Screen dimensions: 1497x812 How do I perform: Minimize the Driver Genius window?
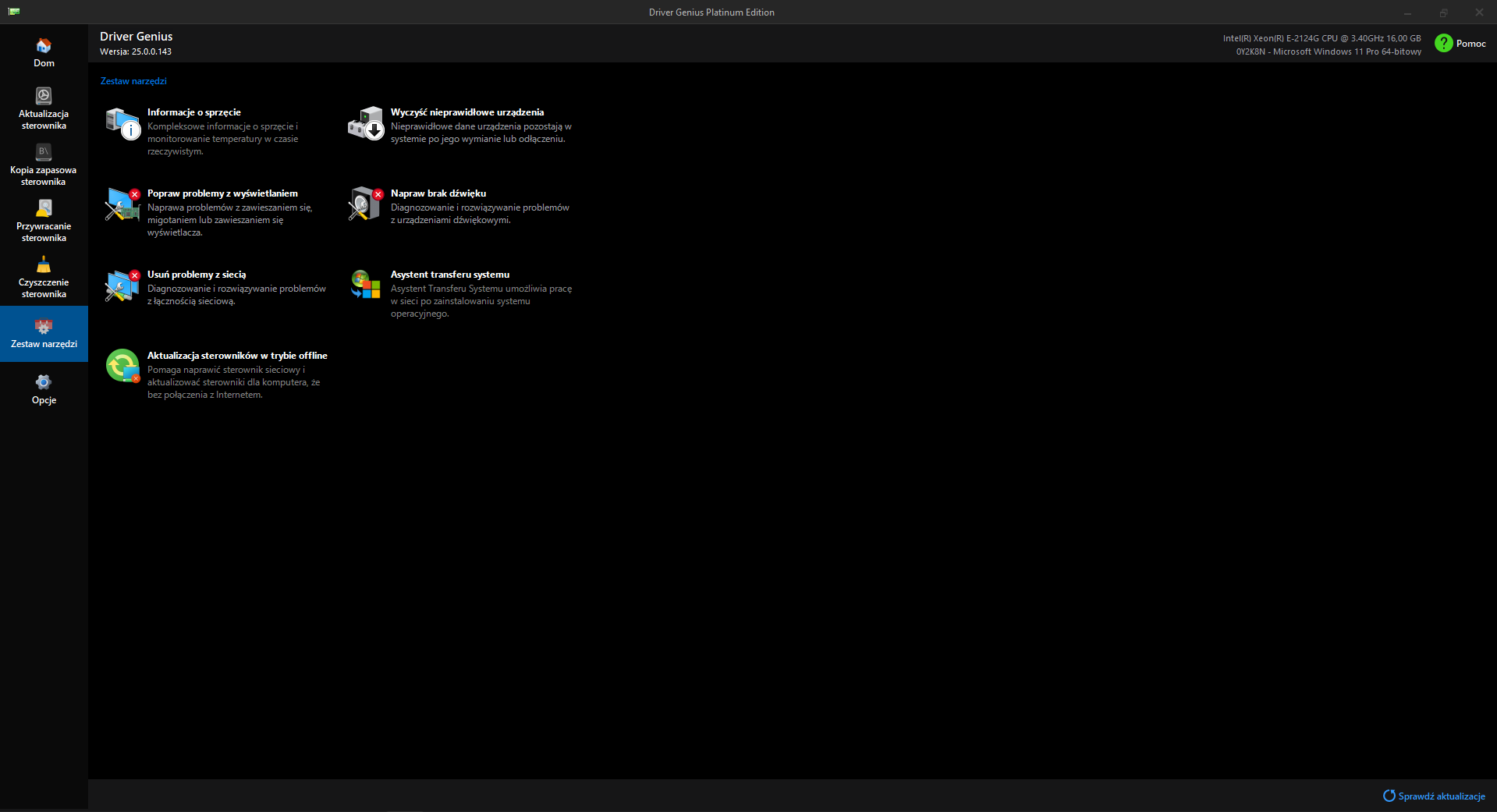pyautogui.click(x=1407, y=12)
